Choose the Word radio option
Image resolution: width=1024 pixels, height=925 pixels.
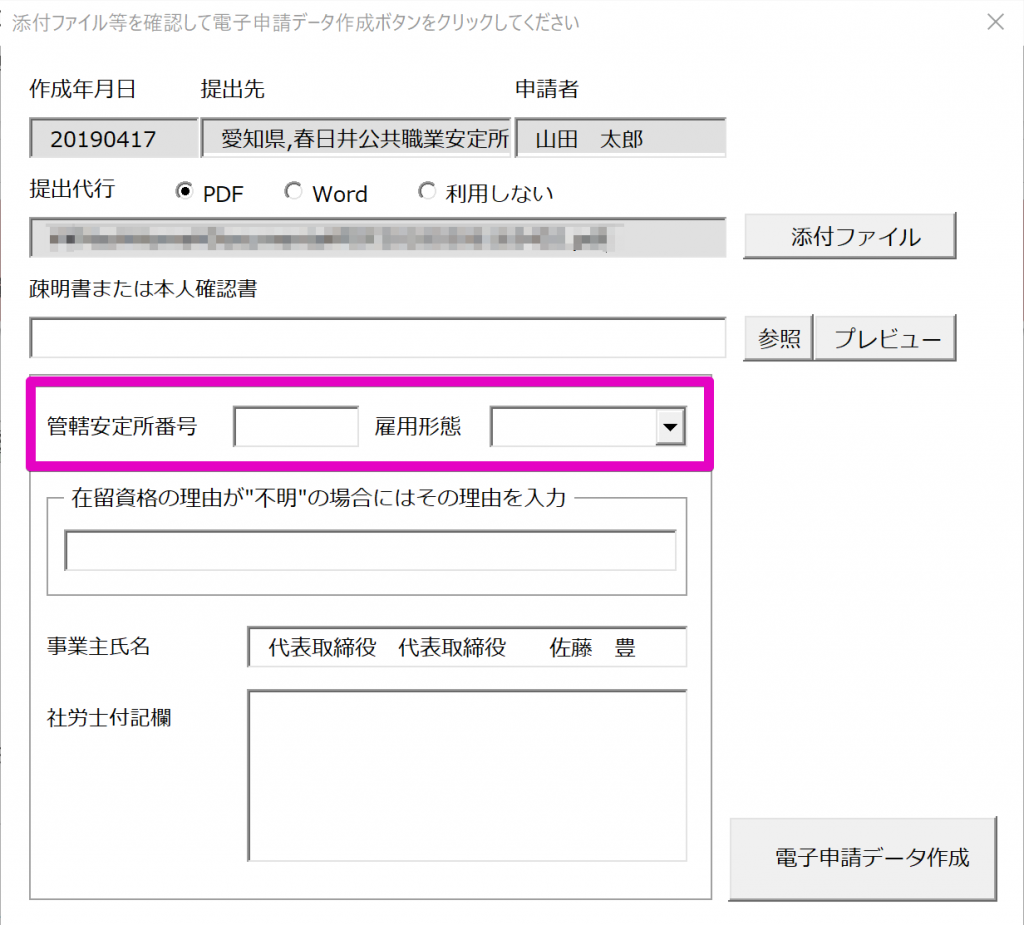point(293,192)
